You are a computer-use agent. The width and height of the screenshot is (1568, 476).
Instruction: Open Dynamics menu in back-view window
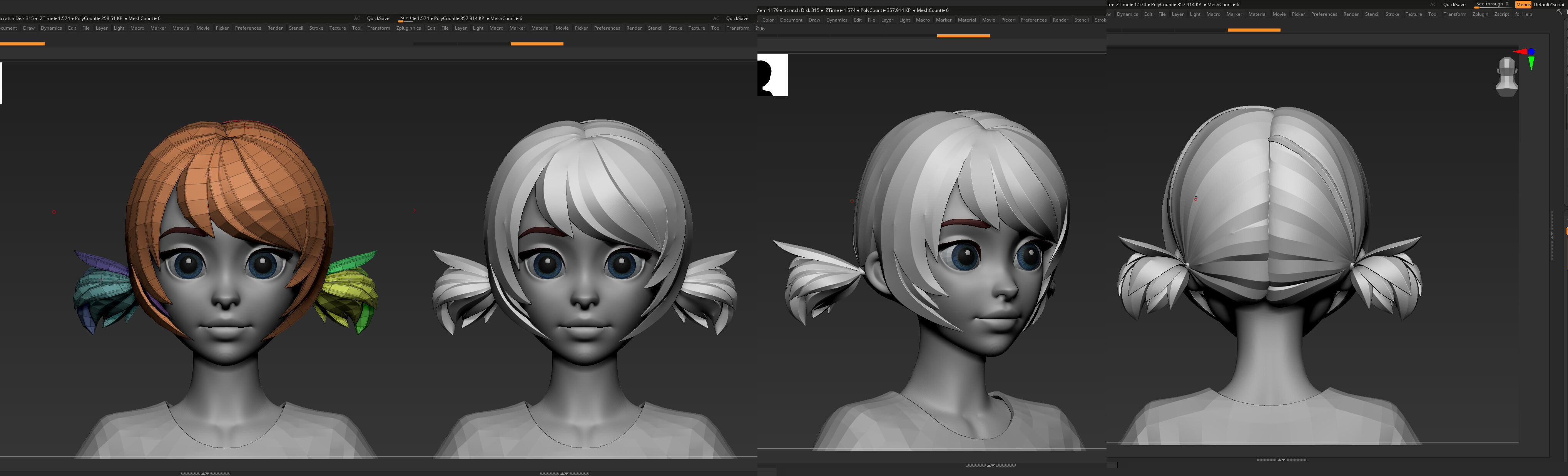coord(1127,14)
